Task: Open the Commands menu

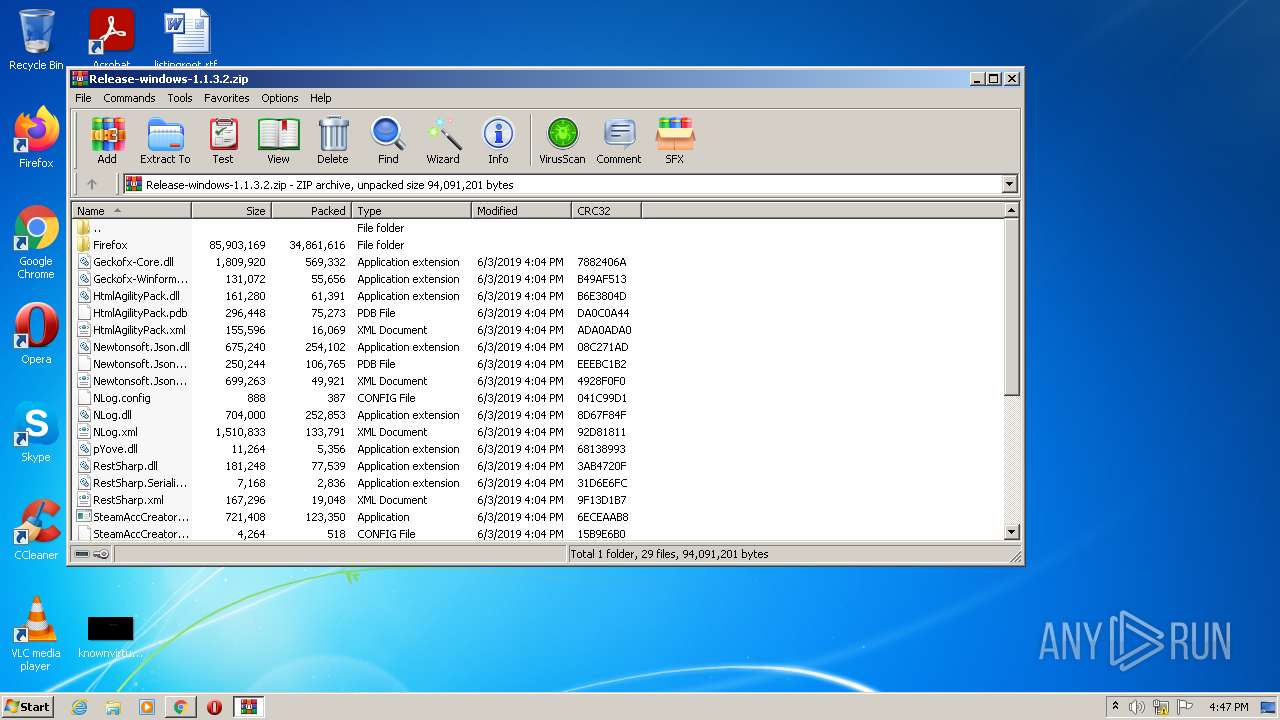Action: tap(129, 98)
